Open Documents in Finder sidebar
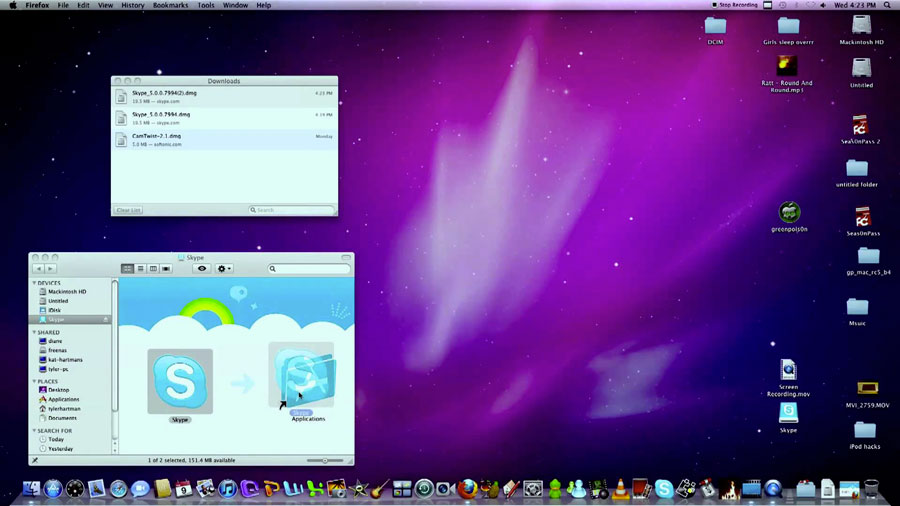 [x=62, y=418]
